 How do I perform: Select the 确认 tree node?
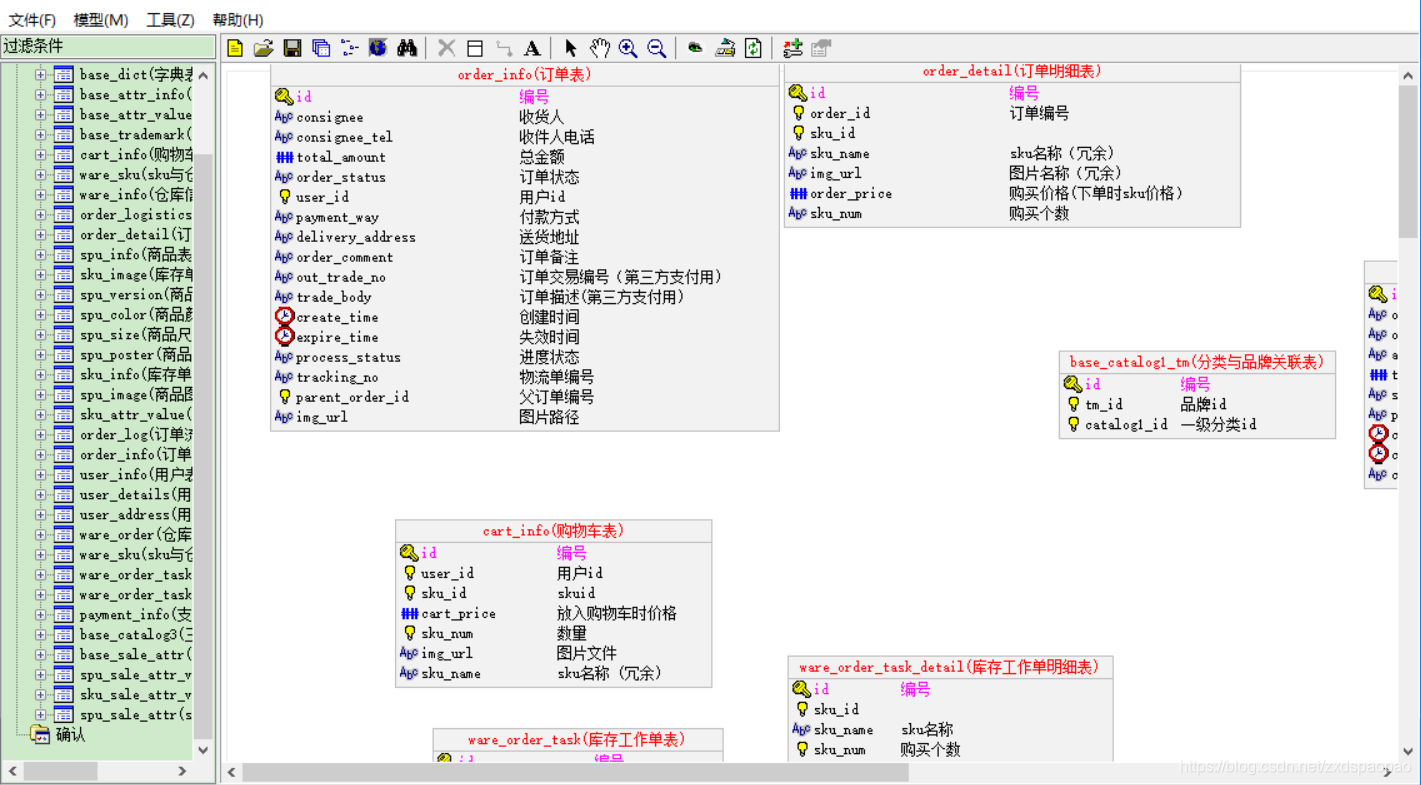pos(70,734)
